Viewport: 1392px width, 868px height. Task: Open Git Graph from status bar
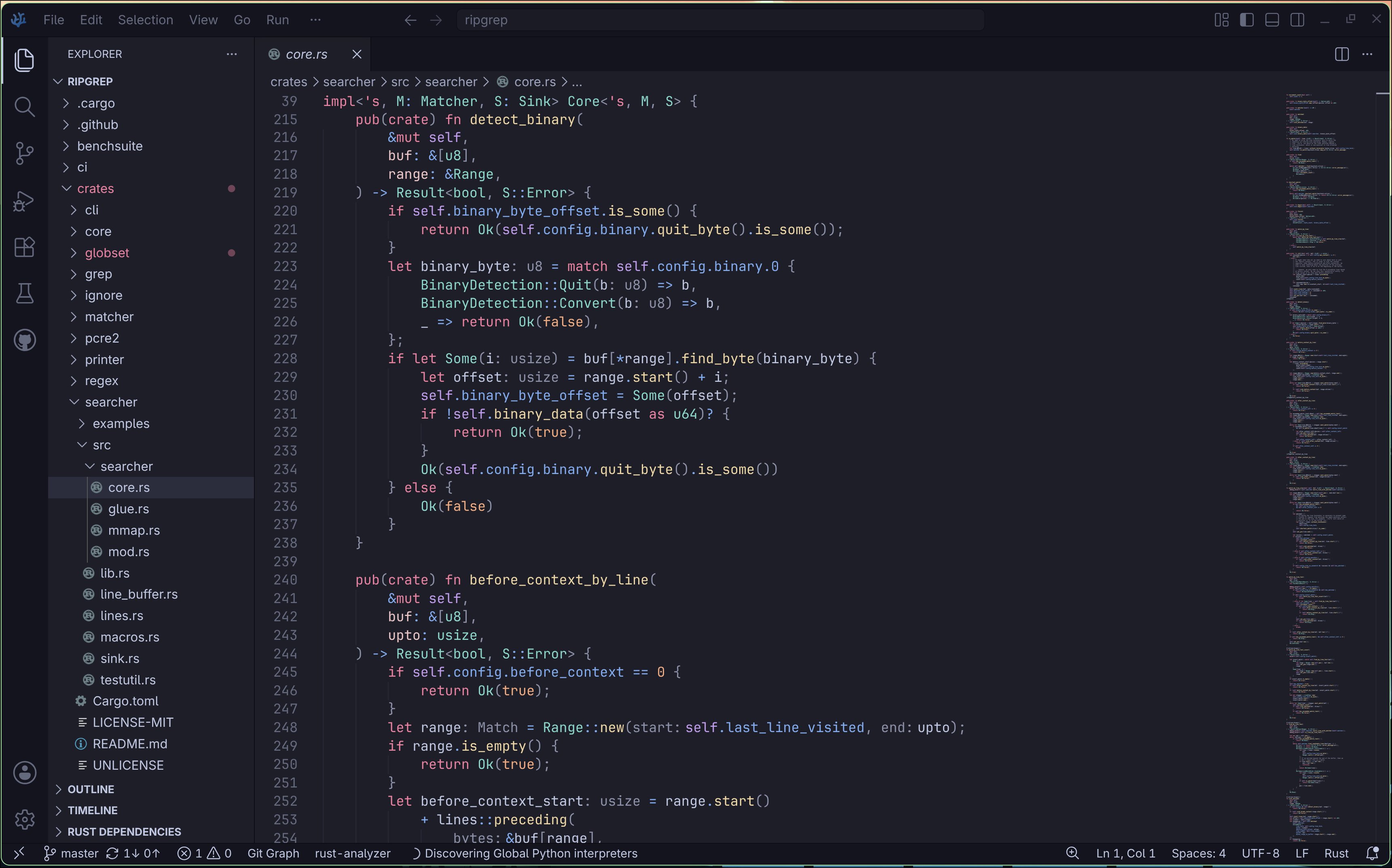pyautogui.click(x=273, y=853)
